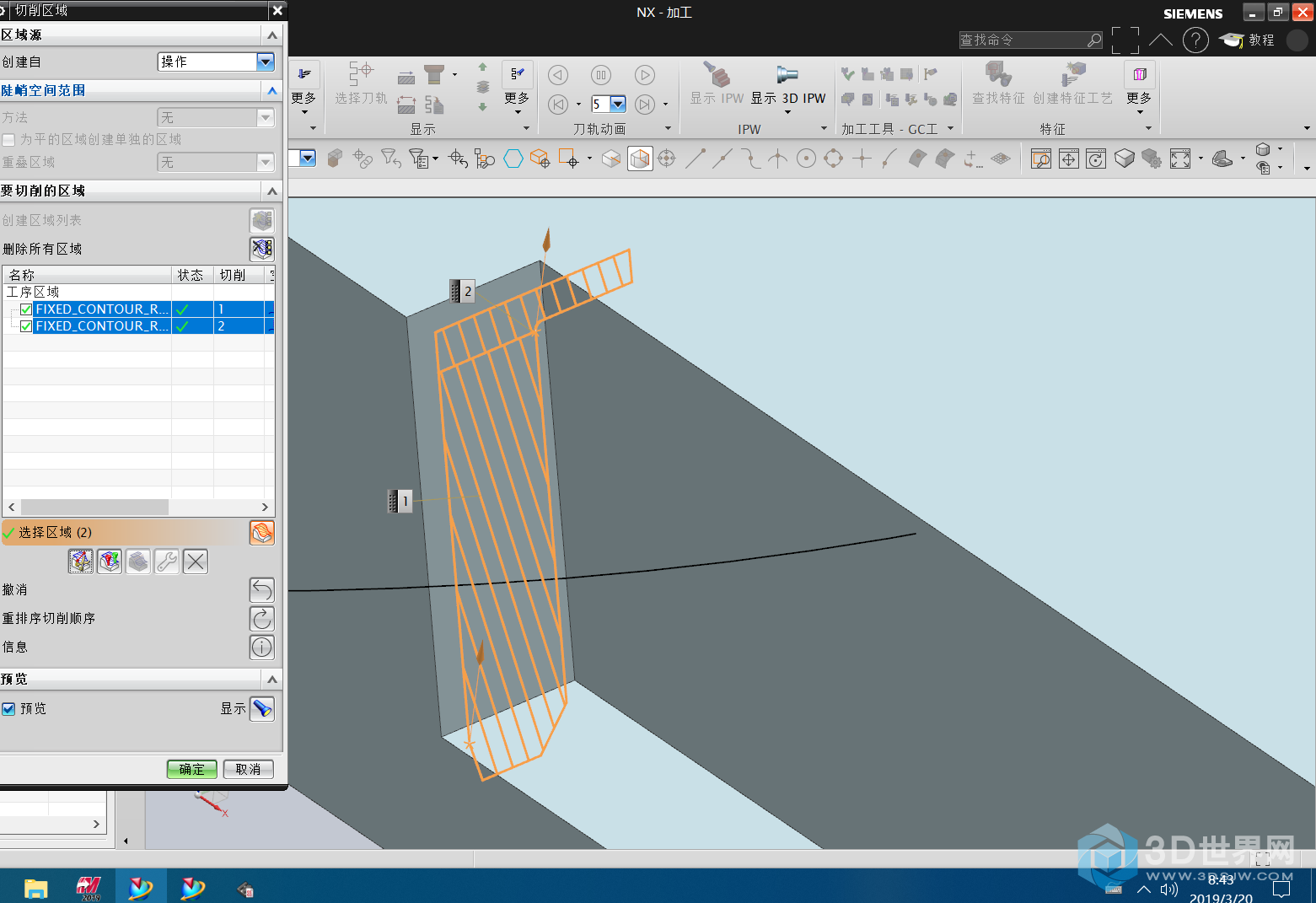Open the red 2019 app in taskbar
The image size is (1316, 903).
click(89, 888)
